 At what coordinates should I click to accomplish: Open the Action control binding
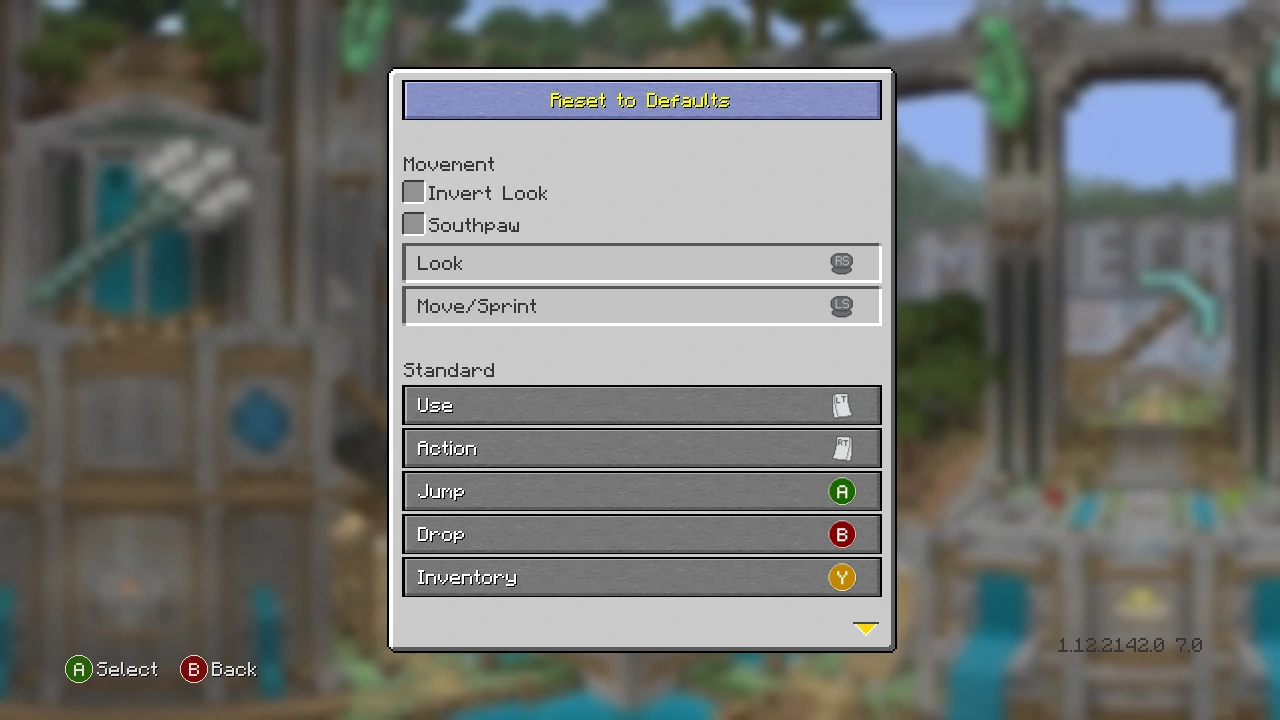[642, 448]
